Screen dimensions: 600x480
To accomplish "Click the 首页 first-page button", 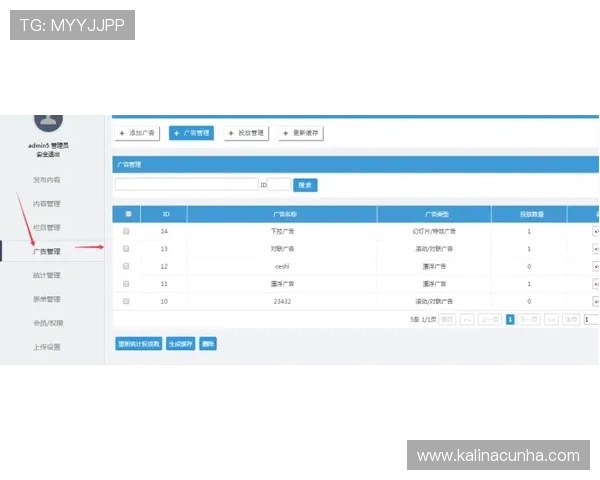I will click(x=447, y=319).
